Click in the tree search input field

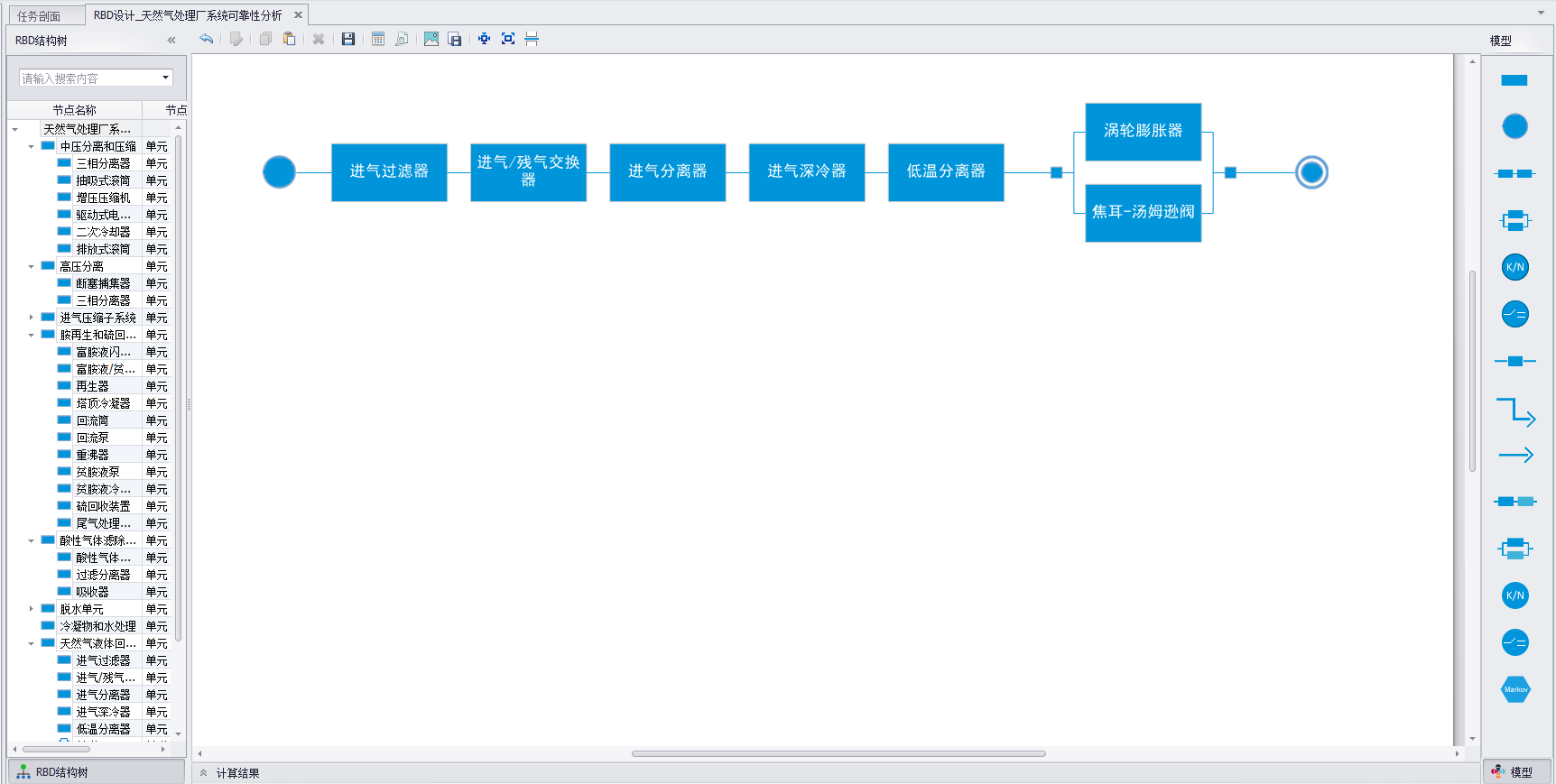point(89,78)
